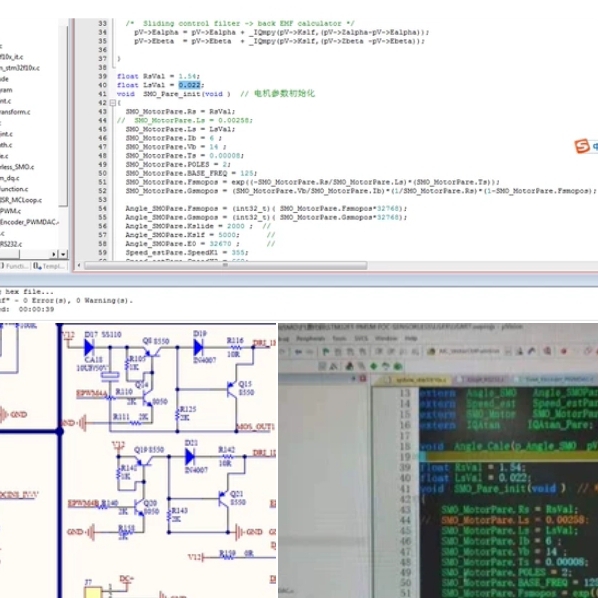Click the Kslide = 2000 code line
Image resolution: width=598 pixels, height=598 pixels.
tap(189, 226)
